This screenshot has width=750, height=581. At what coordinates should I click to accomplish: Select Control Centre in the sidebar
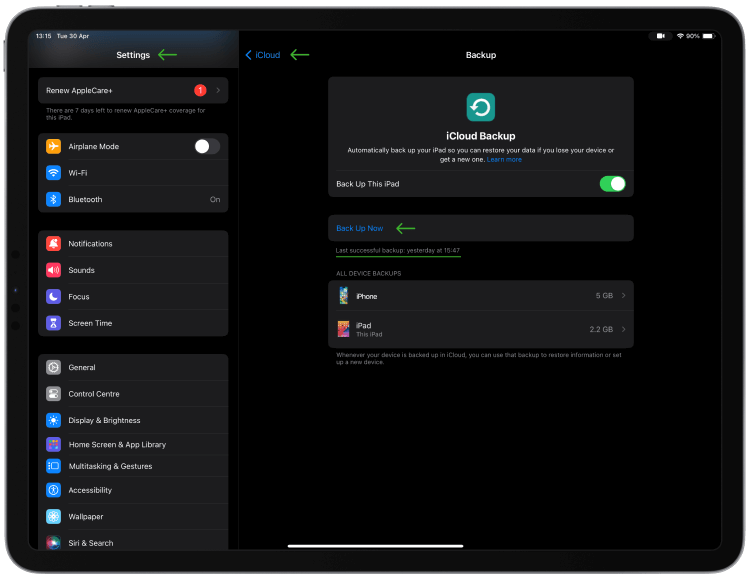click(x=133, y=394)
